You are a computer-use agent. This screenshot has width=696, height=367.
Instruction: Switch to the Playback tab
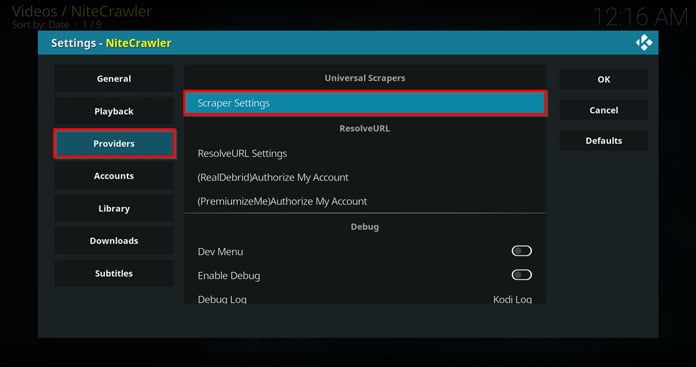(114, 111)
